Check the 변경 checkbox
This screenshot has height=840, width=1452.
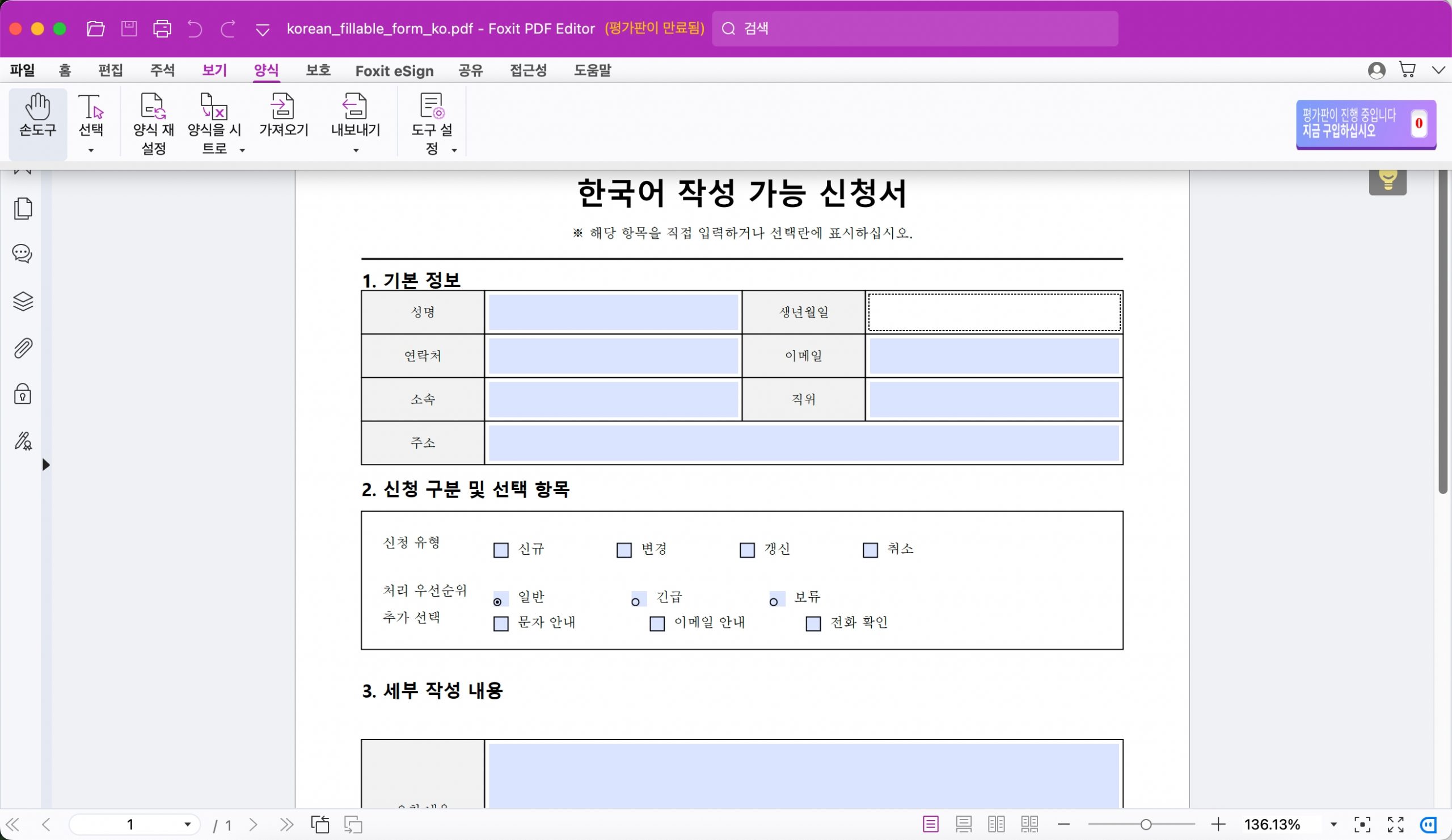(x=624, y=550)
